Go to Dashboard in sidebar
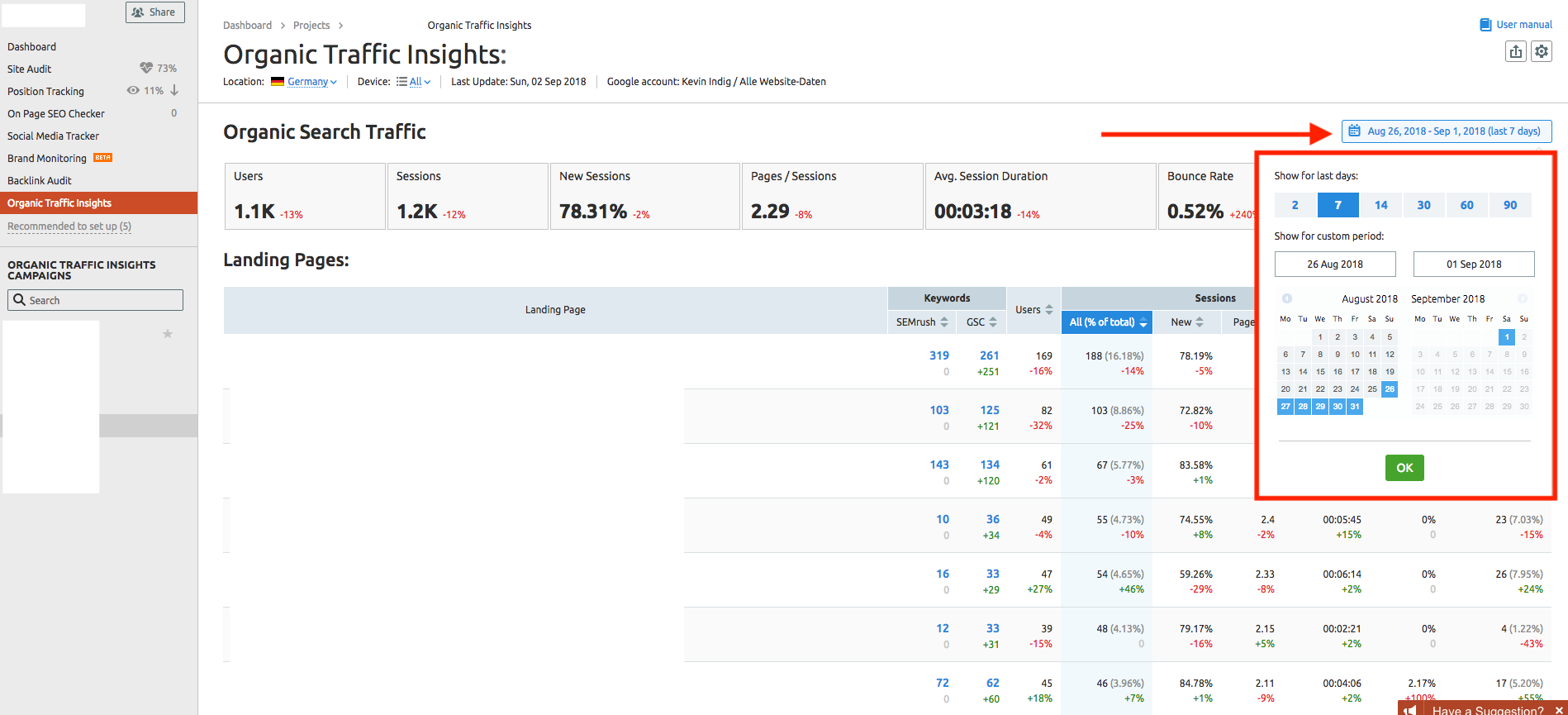 coord(32,47)
